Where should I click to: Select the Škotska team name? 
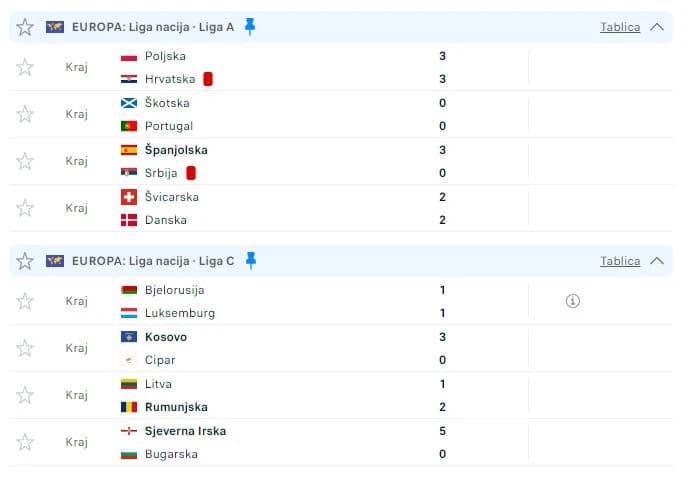click(167, 103)
